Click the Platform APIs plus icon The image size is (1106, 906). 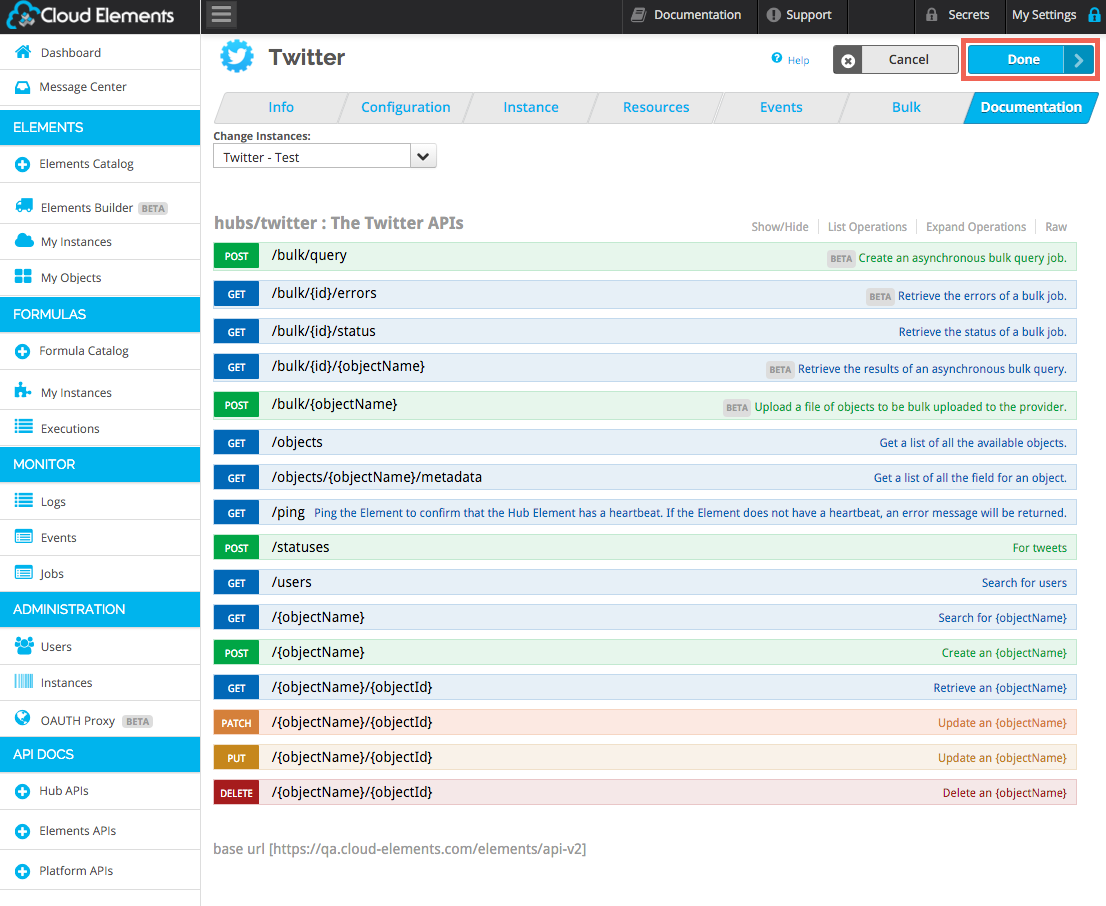(x=23, y=871)
